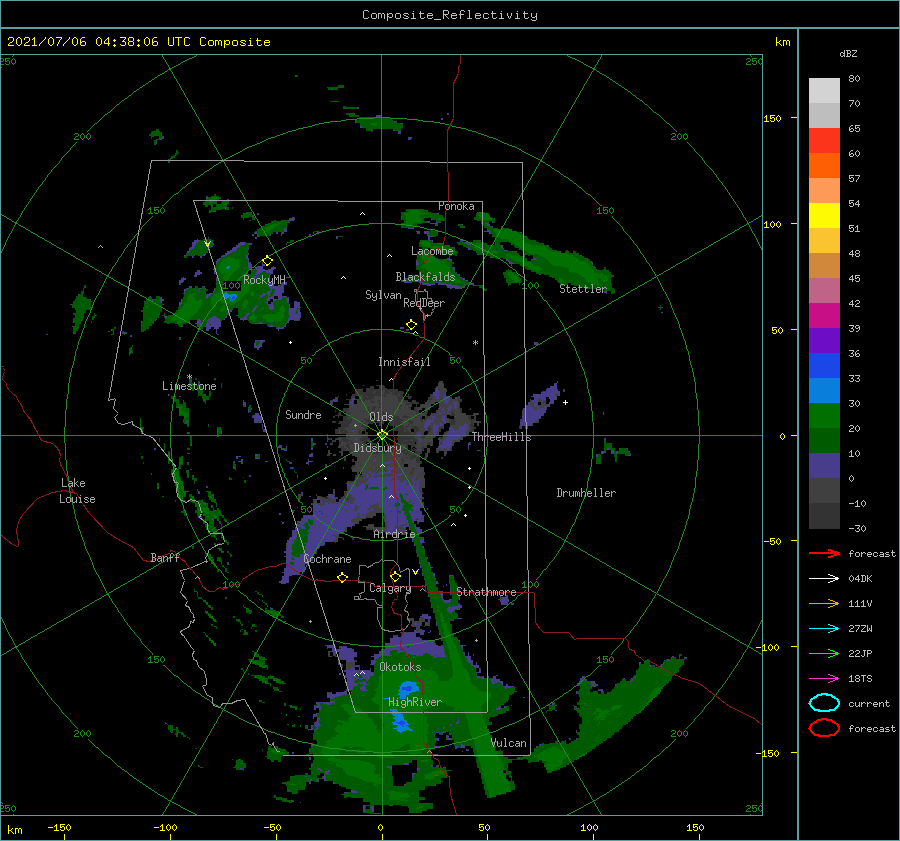Click the Cochrane city label

[x=327, y=559]
